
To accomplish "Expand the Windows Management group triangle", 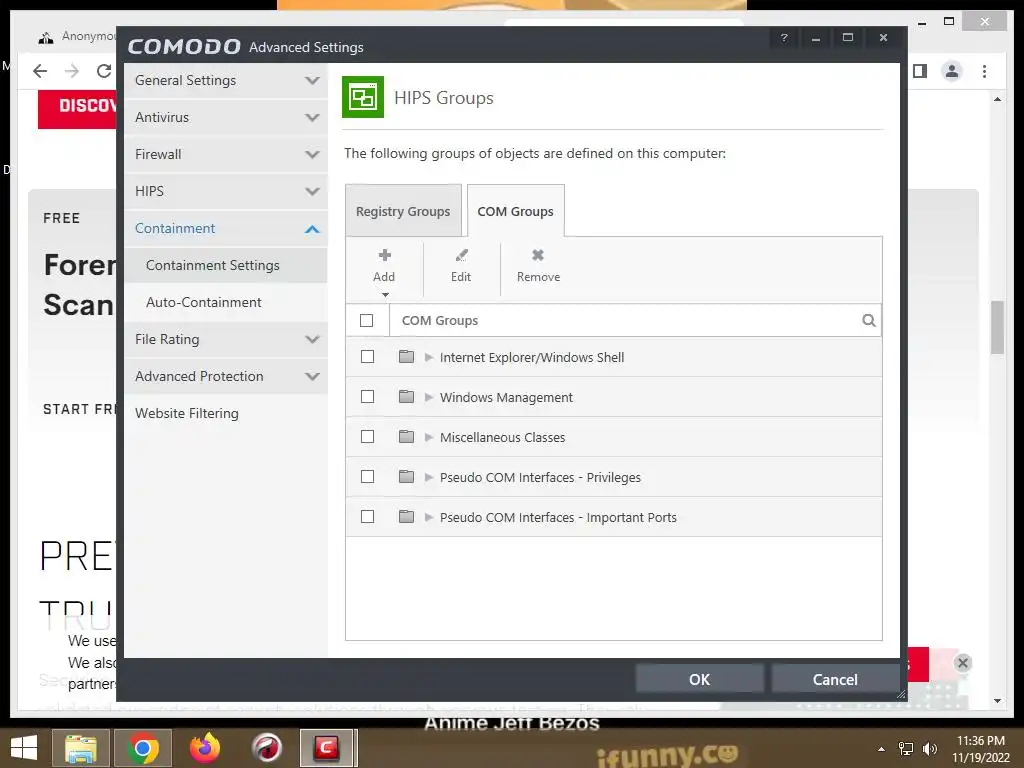I will click(429, 397).
